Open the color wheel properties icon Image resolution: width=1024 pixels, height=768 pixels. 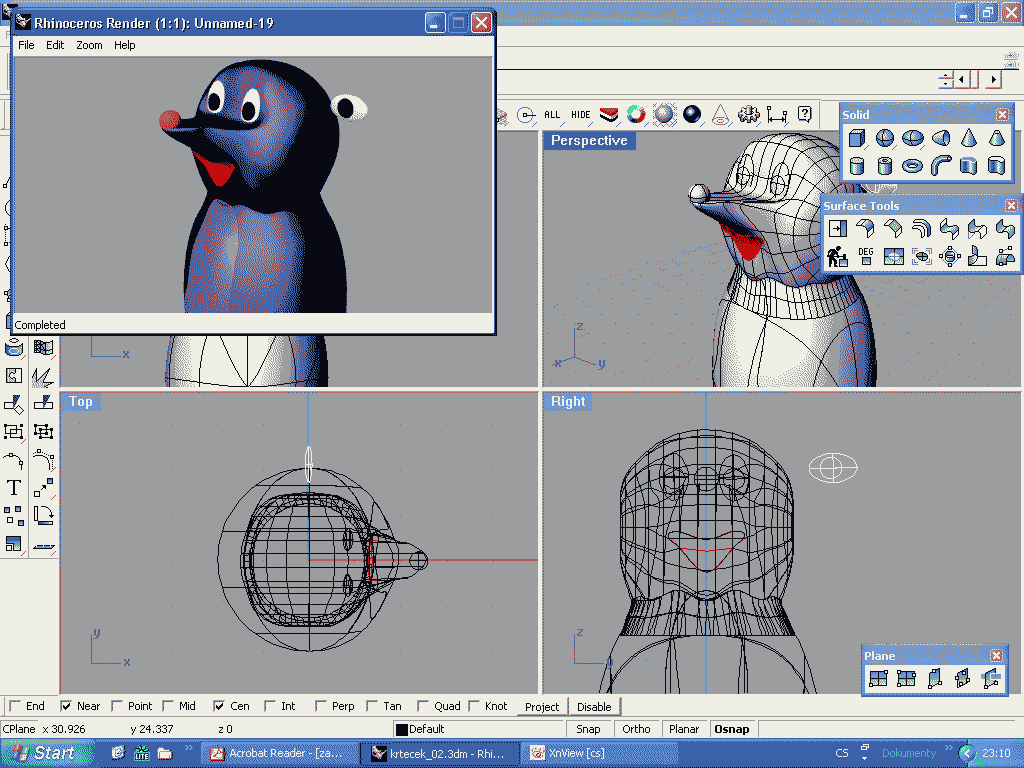(x=636, y=115)
